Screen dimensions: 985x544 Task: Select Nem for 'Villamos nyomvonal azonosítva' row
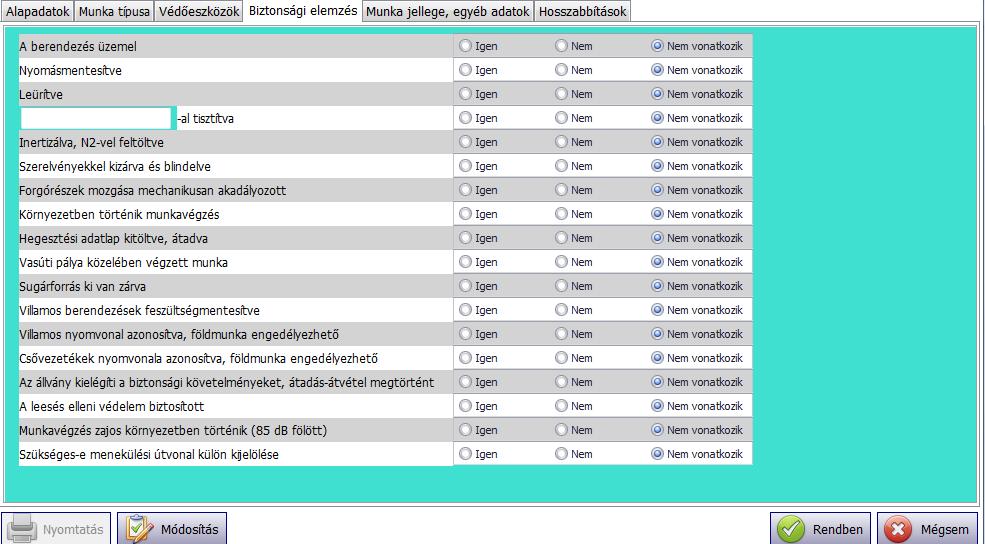(574, 334)
